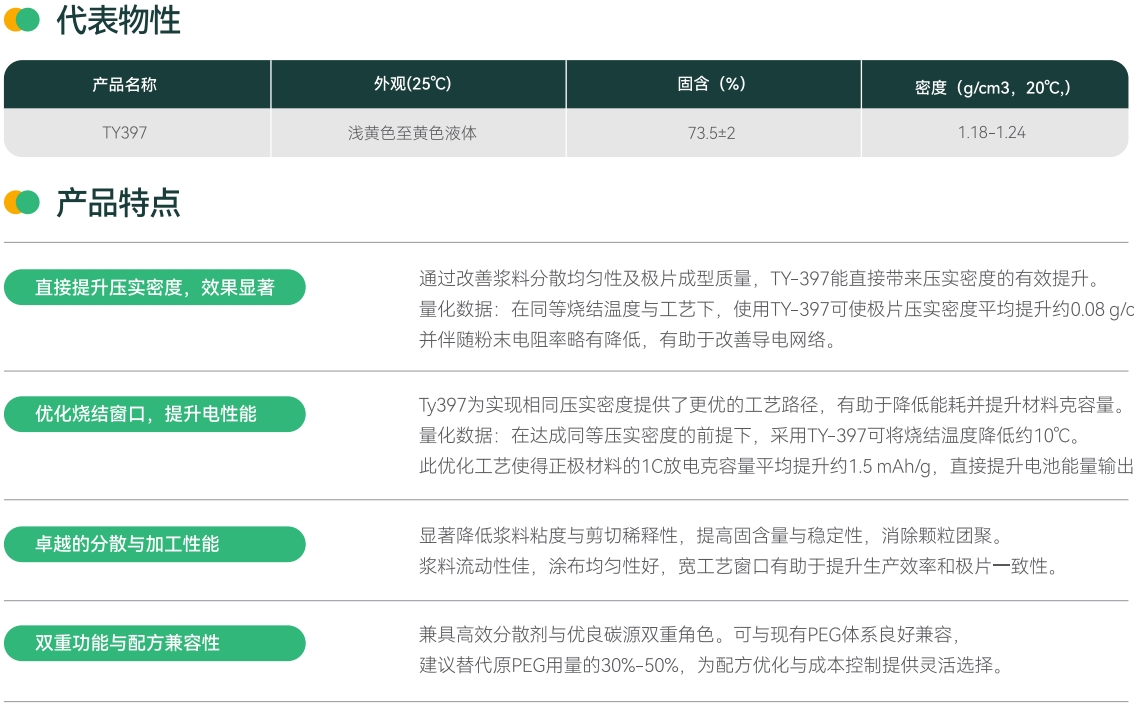Click the 固含（%） column header
Viewport: 1134px width, 709px height.
711,85
